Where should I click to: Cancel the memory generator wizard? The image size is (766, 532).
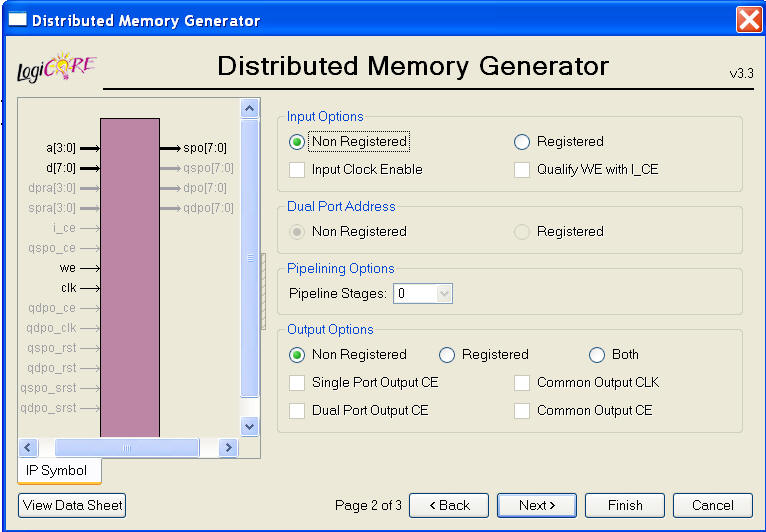coord(712,505)
